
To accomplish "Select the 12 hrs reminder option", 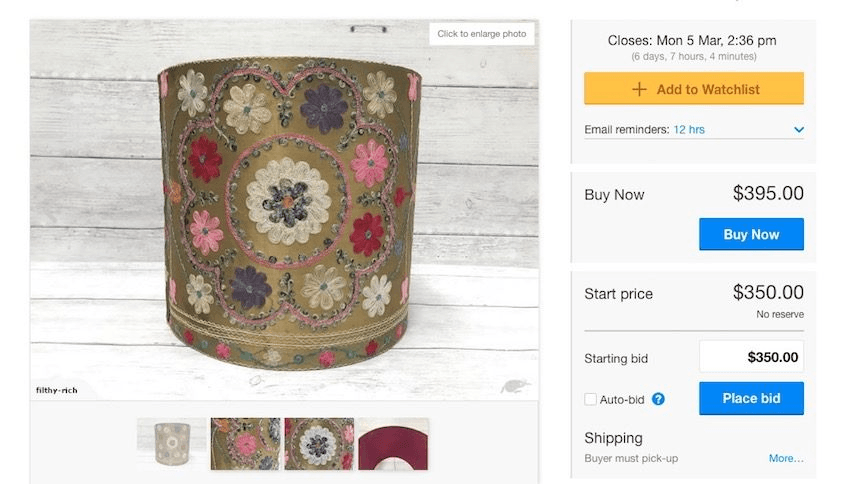I will [x=689, y=130].
